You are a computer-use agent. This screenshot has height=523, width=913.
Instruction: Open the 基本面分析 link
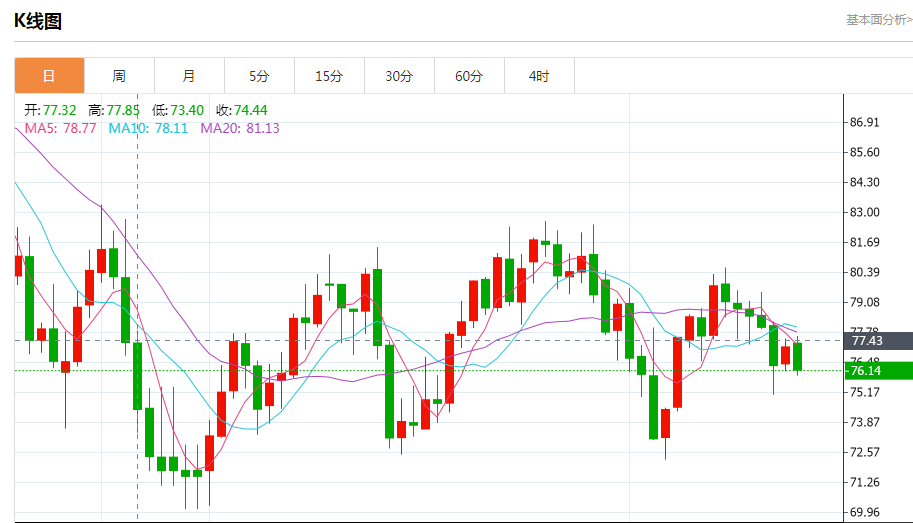point(878,19)
